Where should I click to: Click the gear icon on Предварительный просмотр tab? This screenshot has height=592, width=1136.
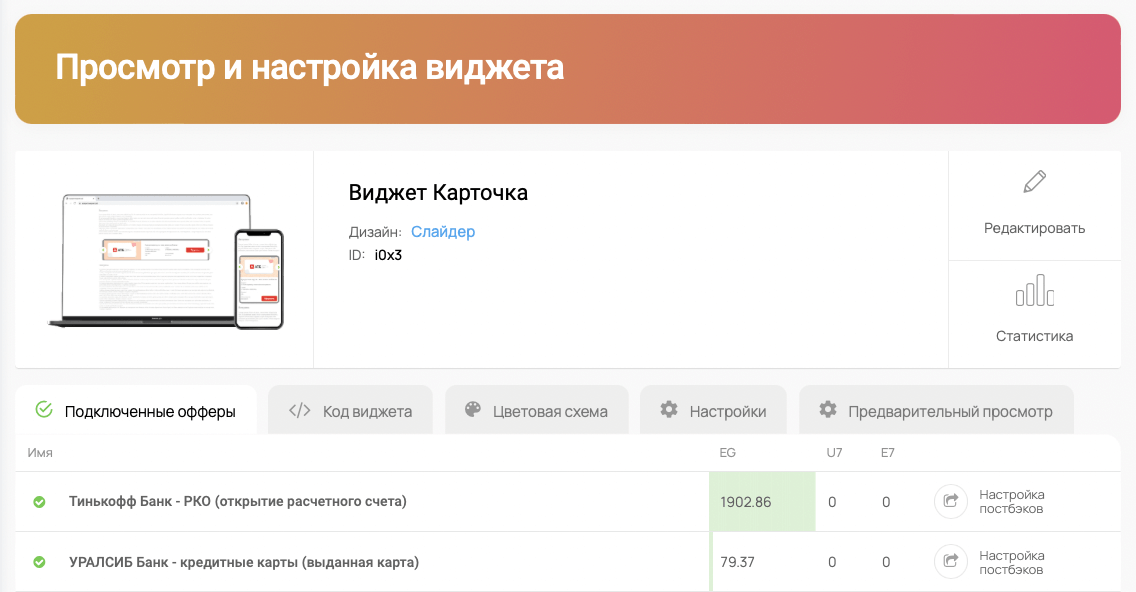827,409
